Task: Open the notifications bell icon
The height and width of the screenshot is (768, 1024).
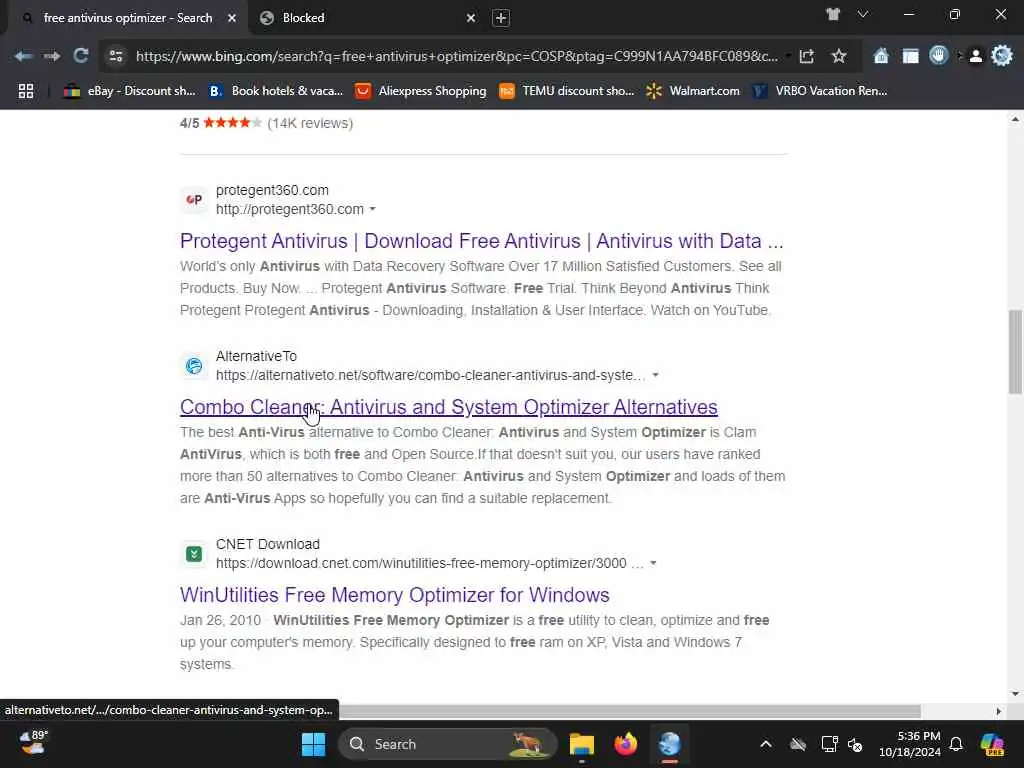Action: [956, 744]
